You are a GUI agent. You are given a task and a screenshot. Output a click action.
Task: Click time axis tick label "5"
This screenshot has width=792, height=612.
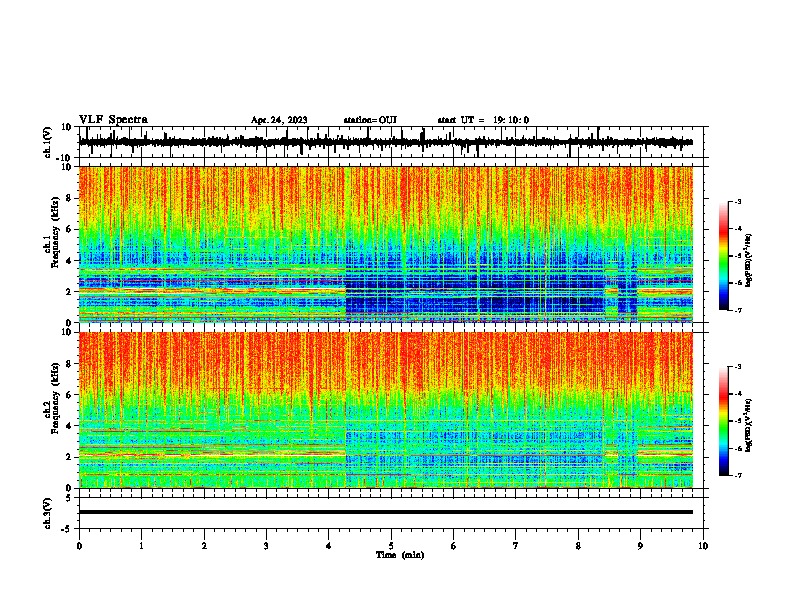tap(391, 546)
